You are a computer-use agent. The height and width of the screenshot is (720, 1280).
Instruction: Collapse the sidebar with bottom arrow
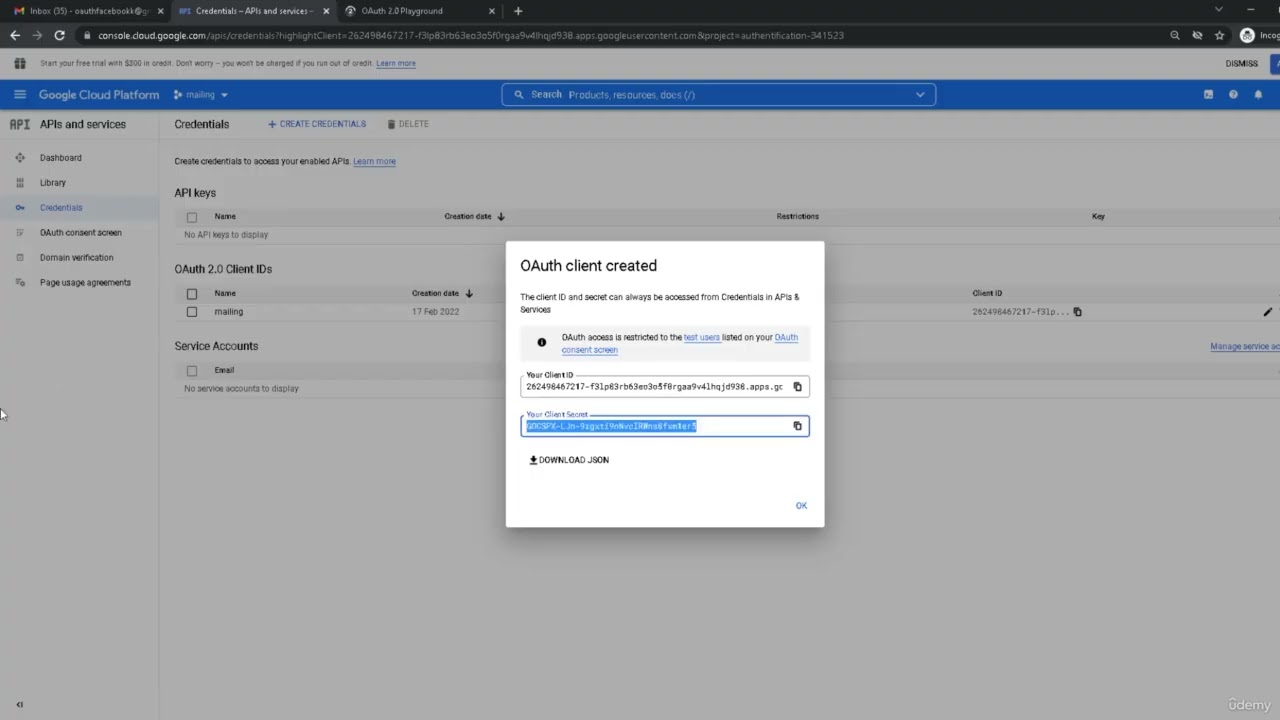click(20, 705)
